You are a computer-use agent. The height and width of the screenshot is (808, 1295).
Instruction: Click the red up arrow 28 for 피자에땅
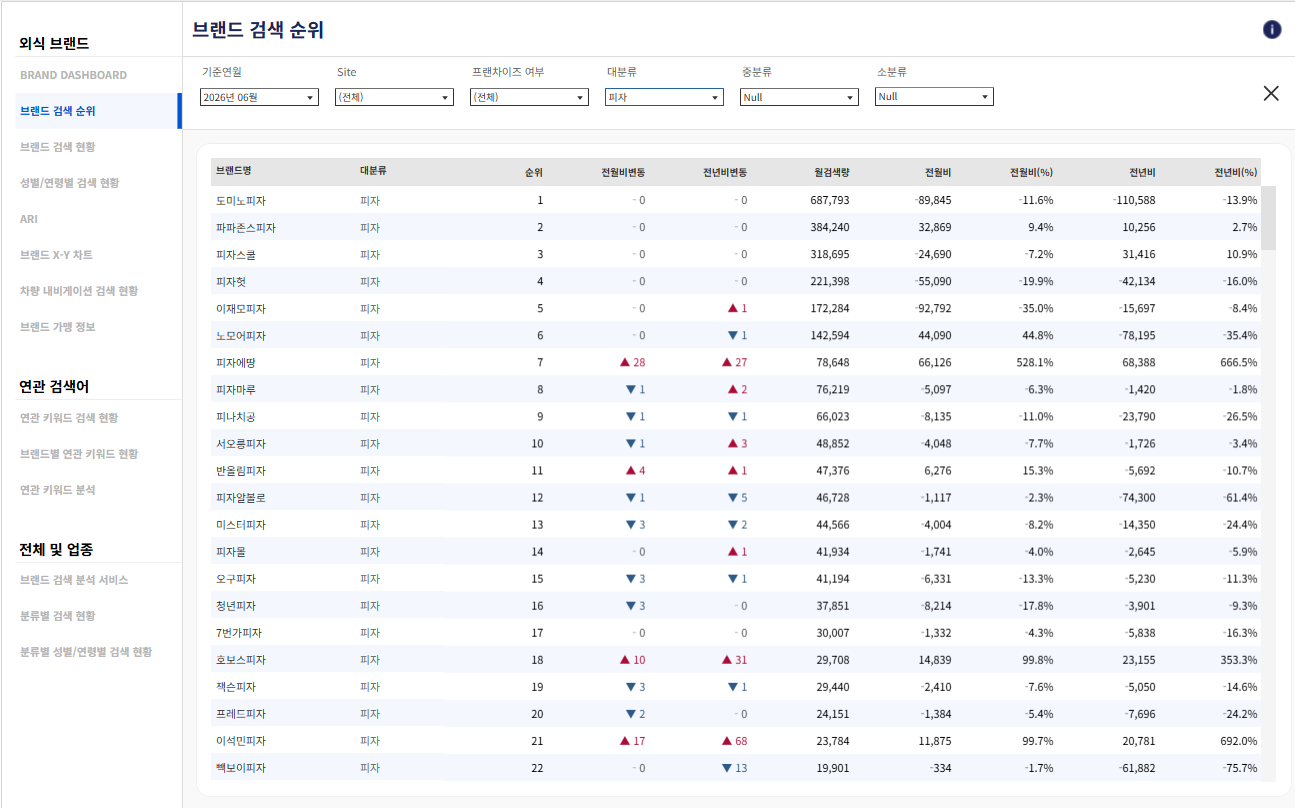pyautogui.click(x=633, y=363)
